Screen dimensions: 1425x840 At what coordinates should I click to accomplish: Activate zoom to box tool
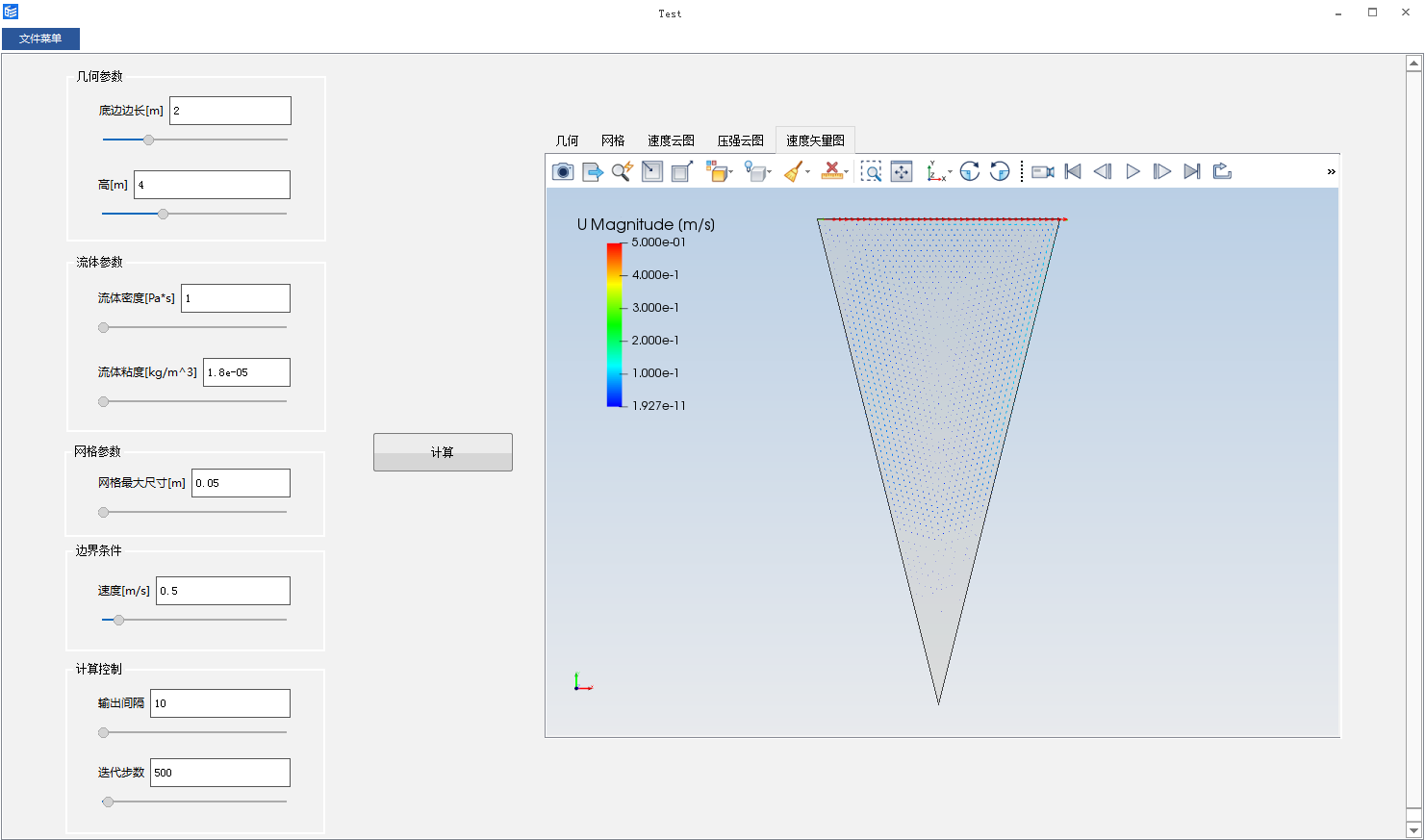(x=871, y=171)
